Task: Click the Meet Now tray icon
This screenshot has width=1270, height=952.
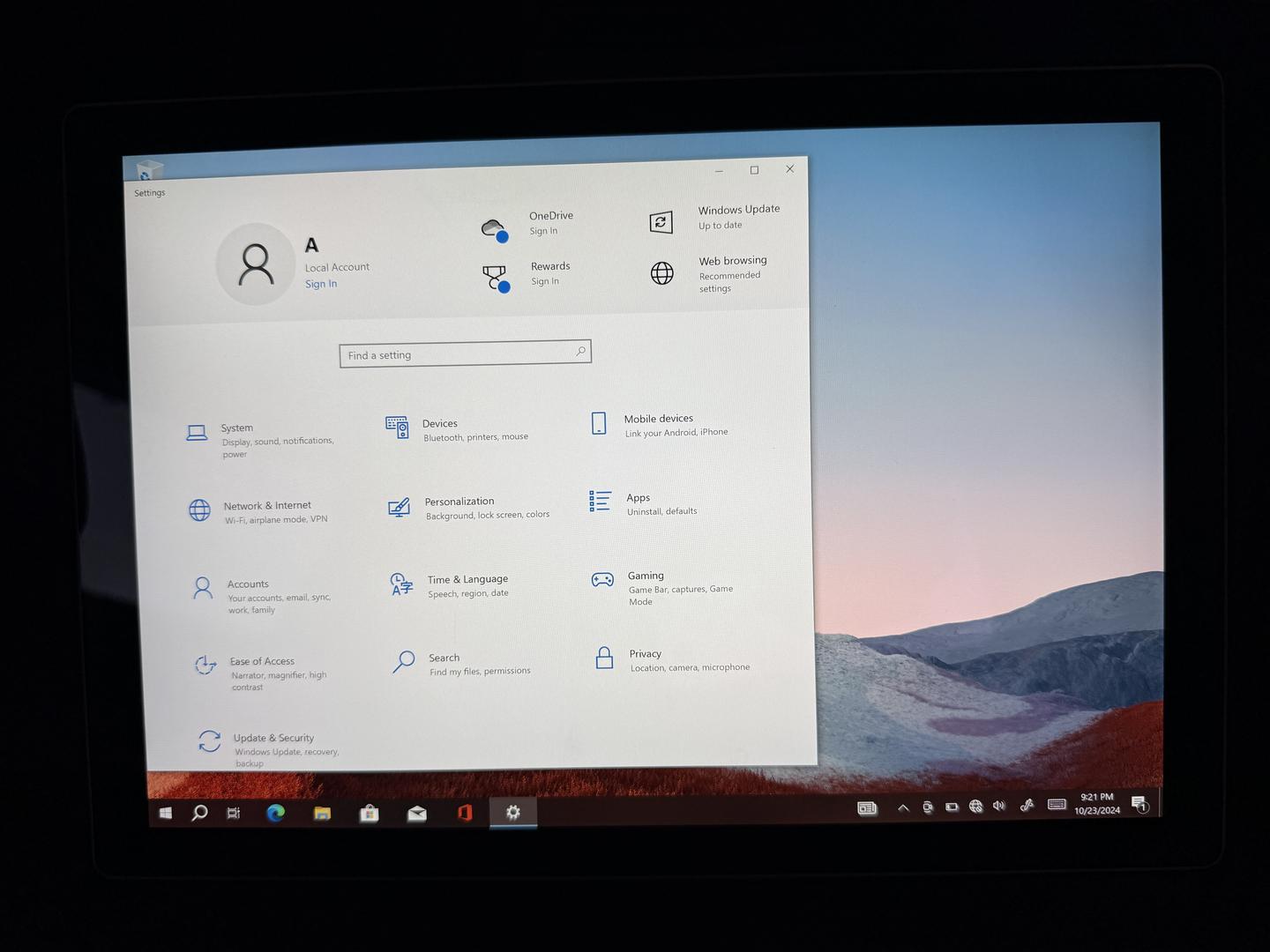Action: pyautogui.click(x=928, y=807)
